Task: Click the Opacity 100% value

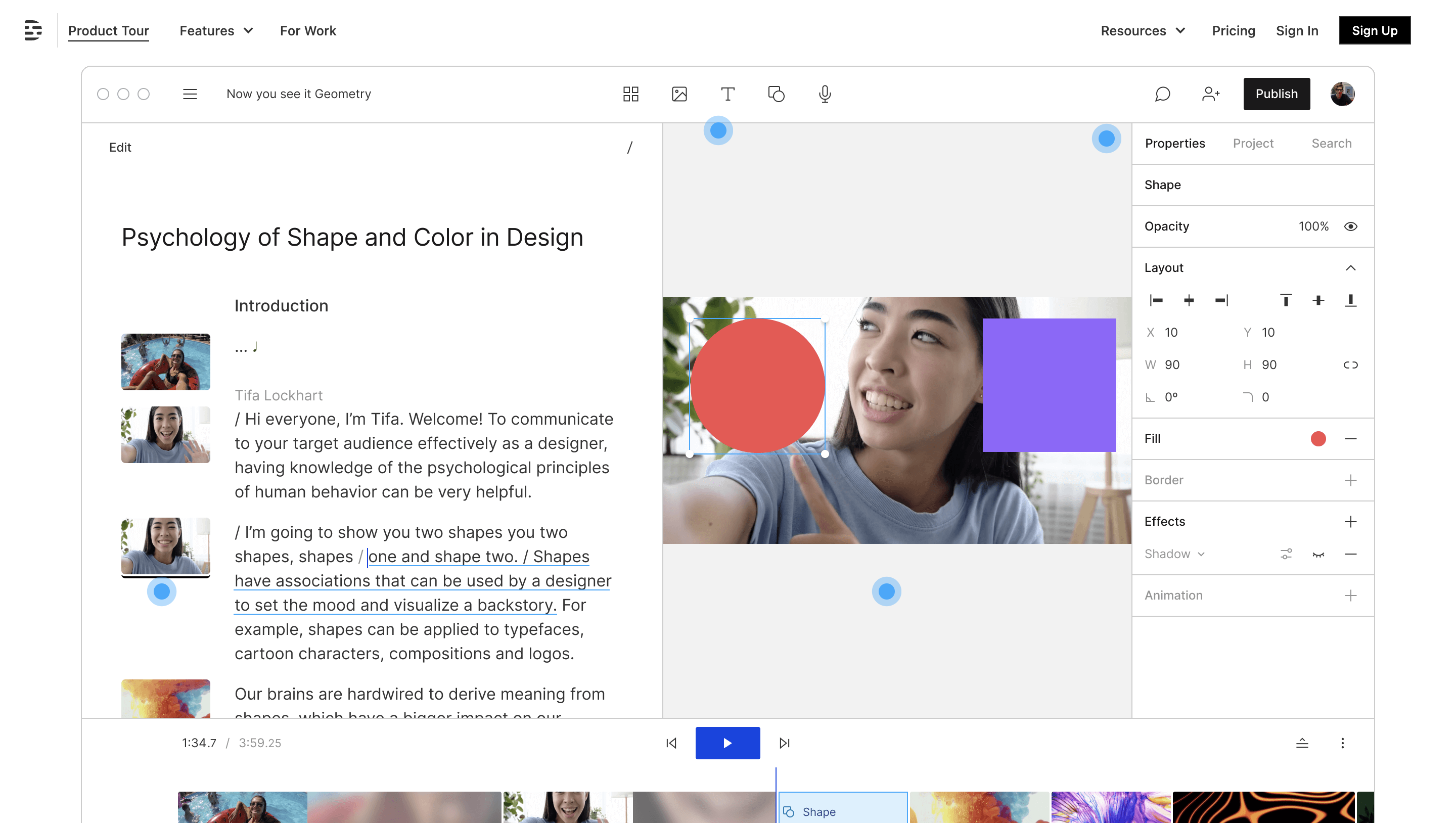Action: [1313, 226]
